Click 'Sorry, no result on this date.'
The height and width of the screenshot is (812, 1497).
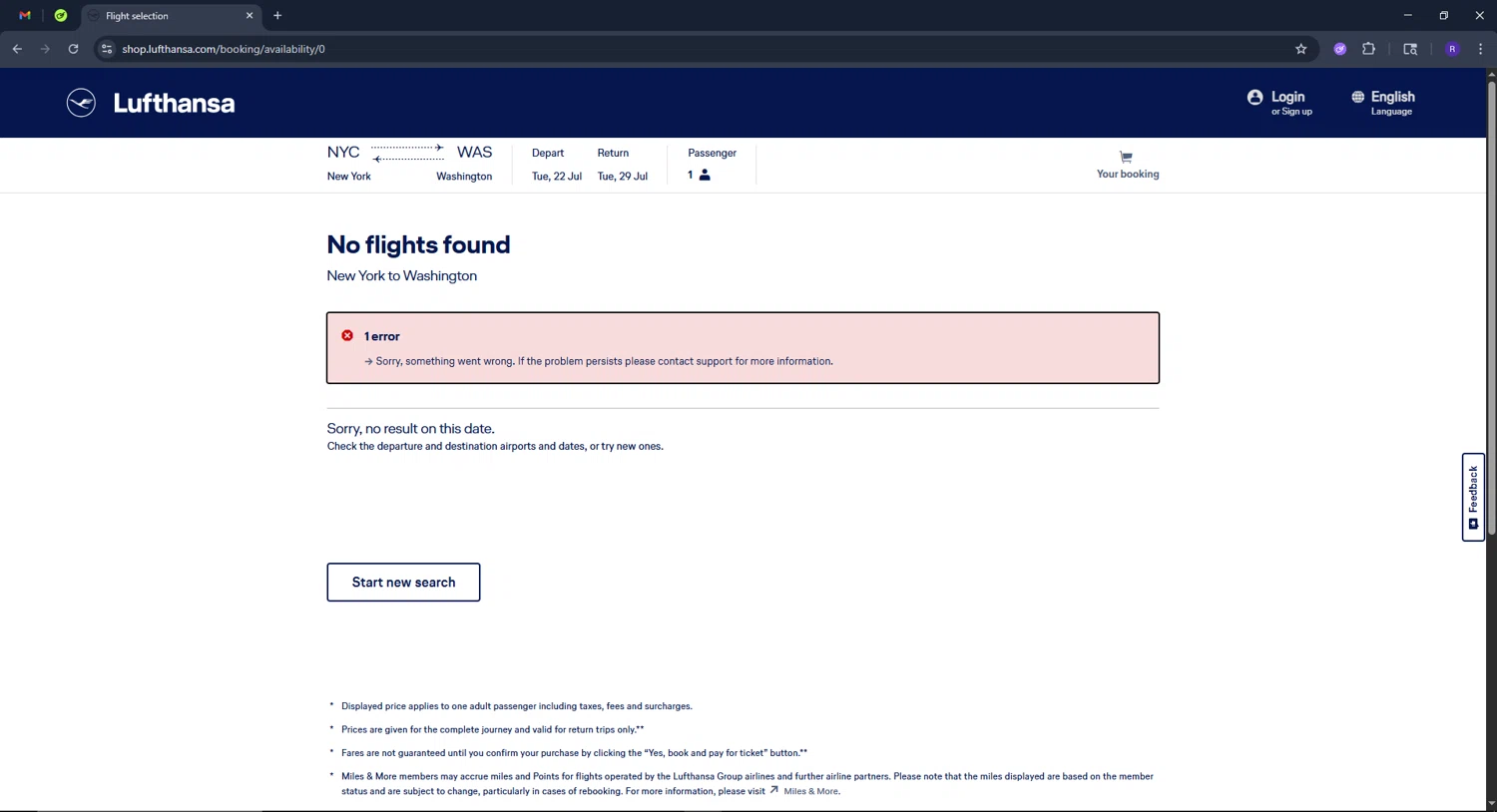(410, 429)
